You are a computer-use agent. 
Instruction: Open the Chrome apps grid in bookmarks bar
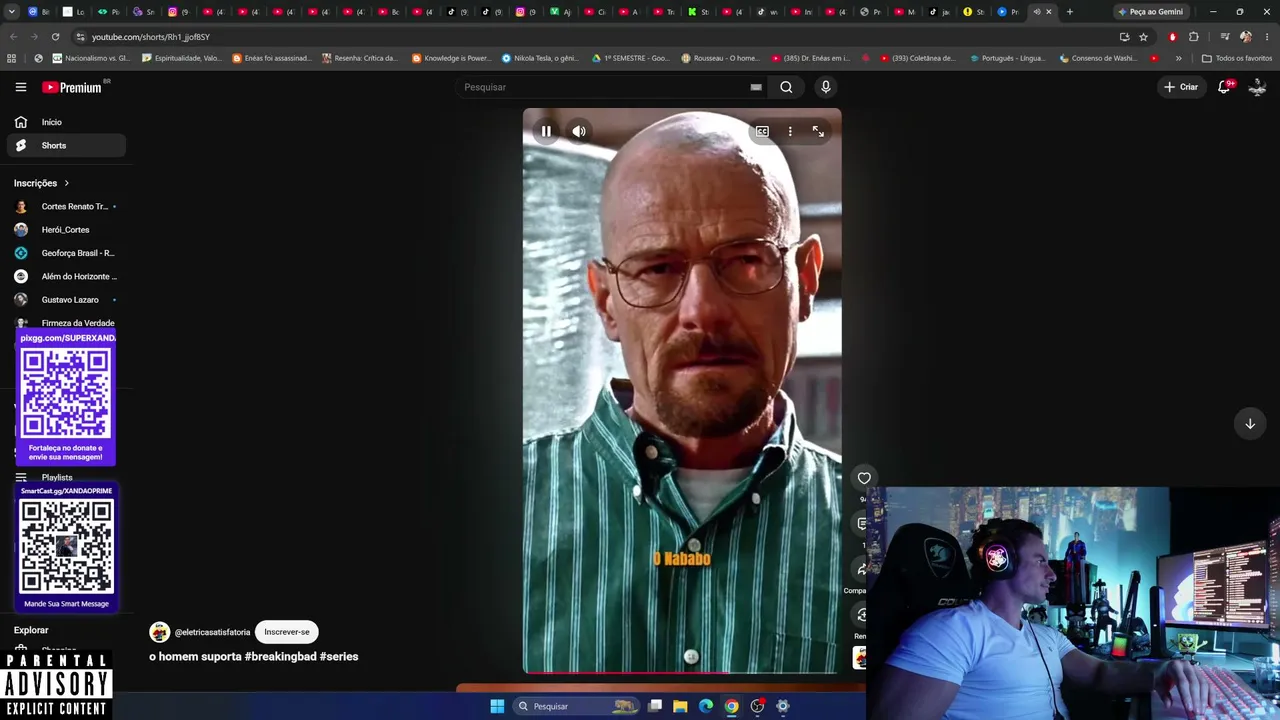[12, 58]
